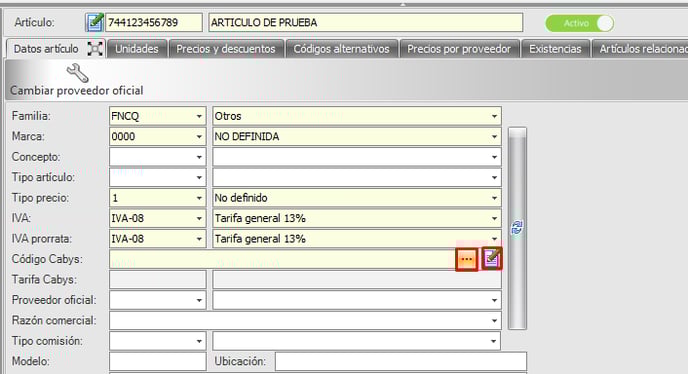Switch to the Unidades tab
This screenshot has height=374, width=688.
pos(136,49)
